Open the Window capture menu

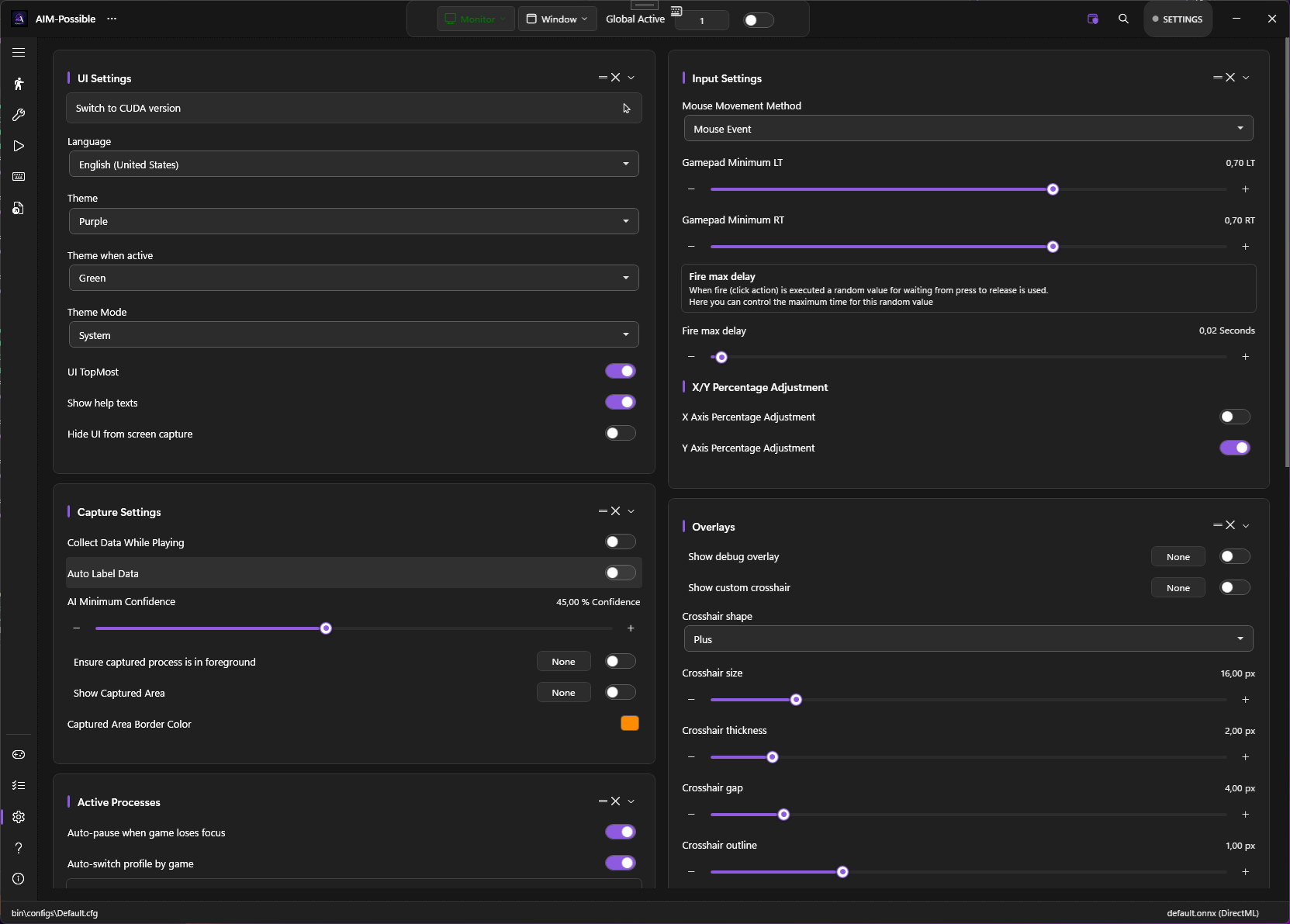(557, 19)
